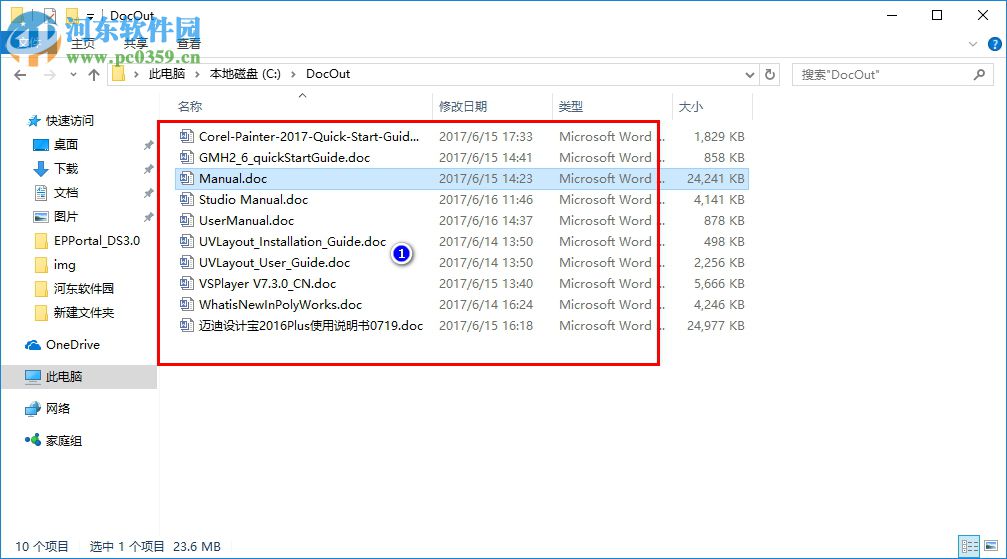Switch to details view layout
Image resolution: width=1007 pixels, height=559 pixels.
pyautogui.click(x=969, y=546)
